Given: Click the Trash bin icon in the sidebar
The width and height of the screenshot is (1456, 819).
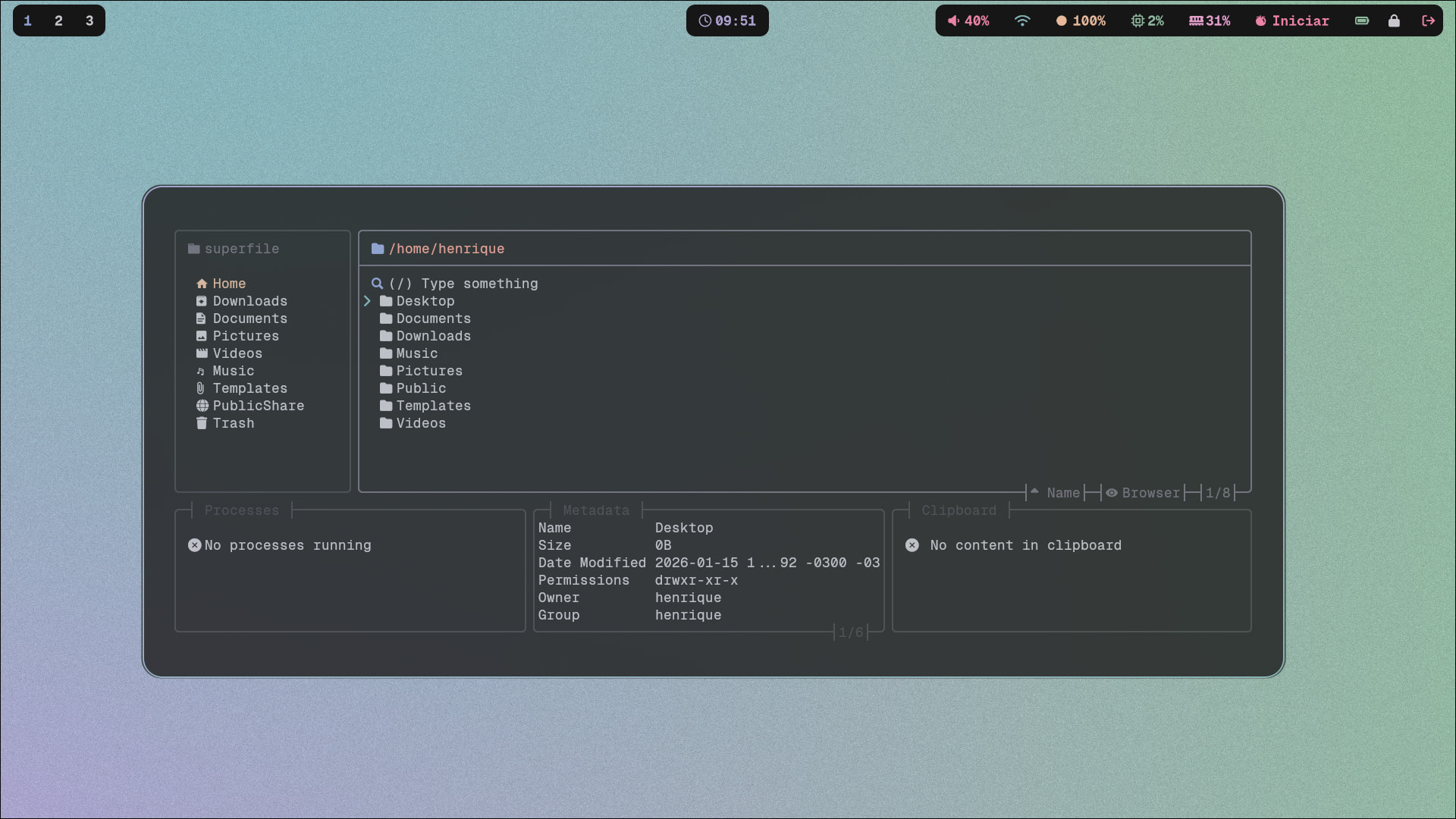Looking at the screenshot, I should [202, 423].
